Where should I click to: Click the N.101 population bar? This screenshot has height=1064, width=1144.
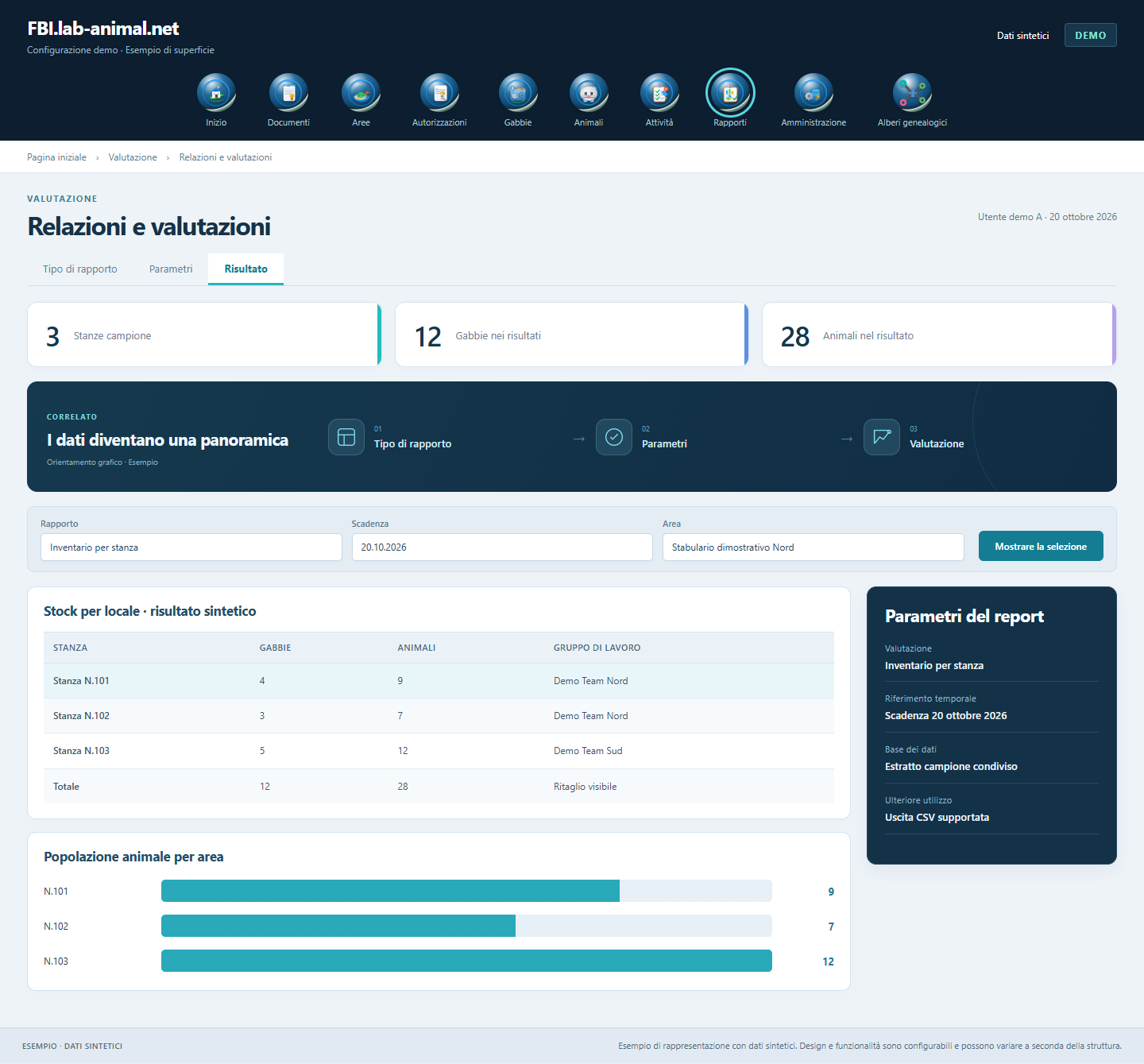pyautogui.click(x=466, y=891)
